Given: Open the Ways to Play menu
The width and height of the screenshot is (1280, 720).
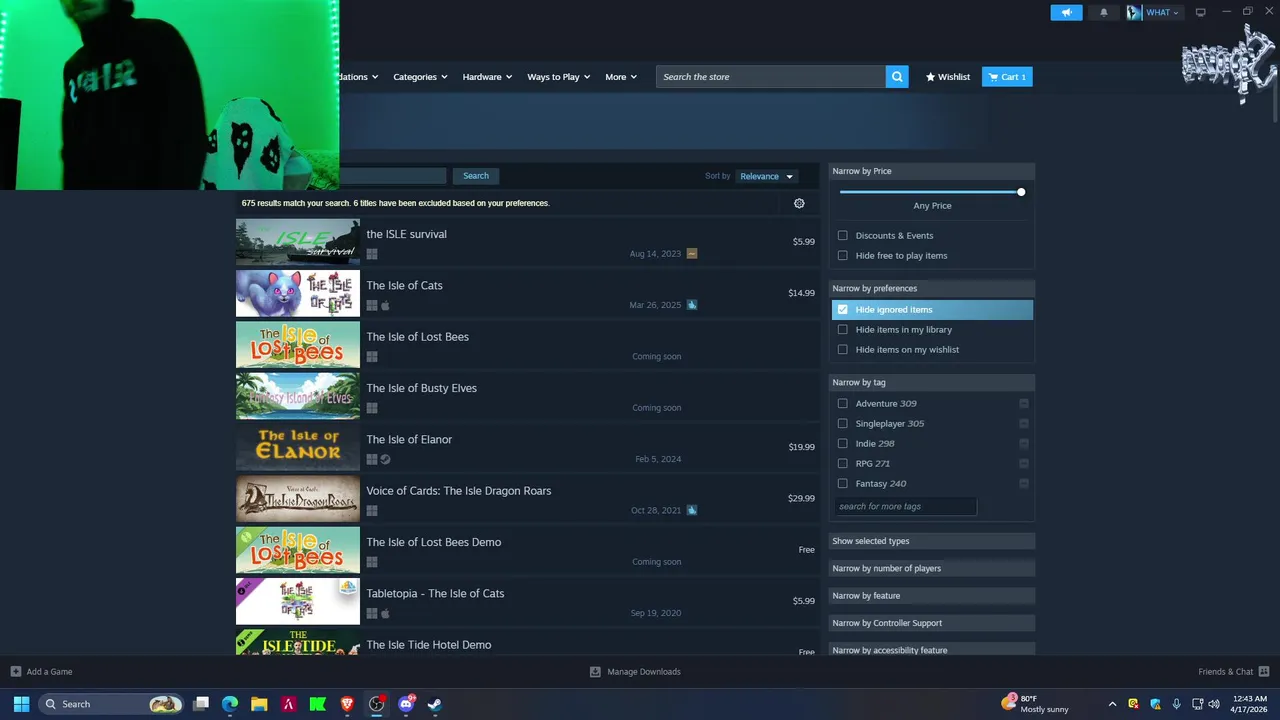Looking at the screenshot, I should tap(558, 77).
